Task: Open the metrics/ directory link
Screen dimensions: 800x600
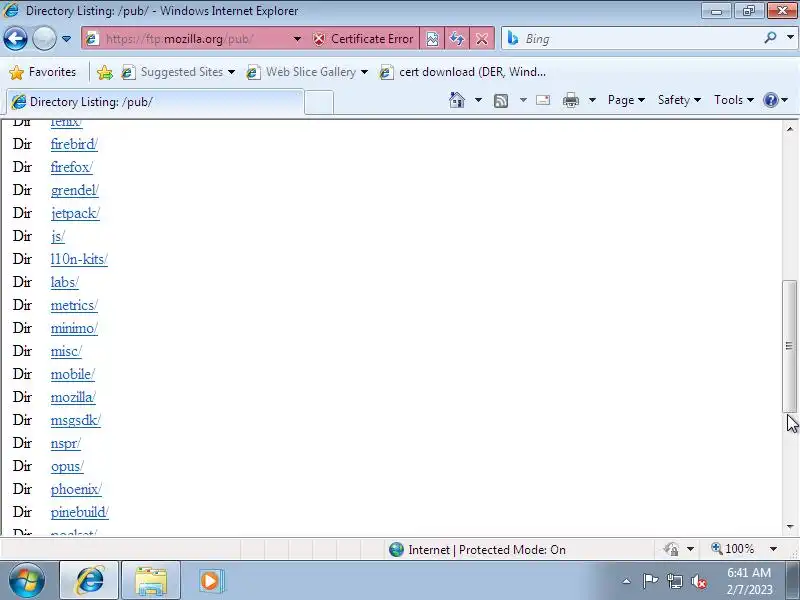Action: (74, 305)
